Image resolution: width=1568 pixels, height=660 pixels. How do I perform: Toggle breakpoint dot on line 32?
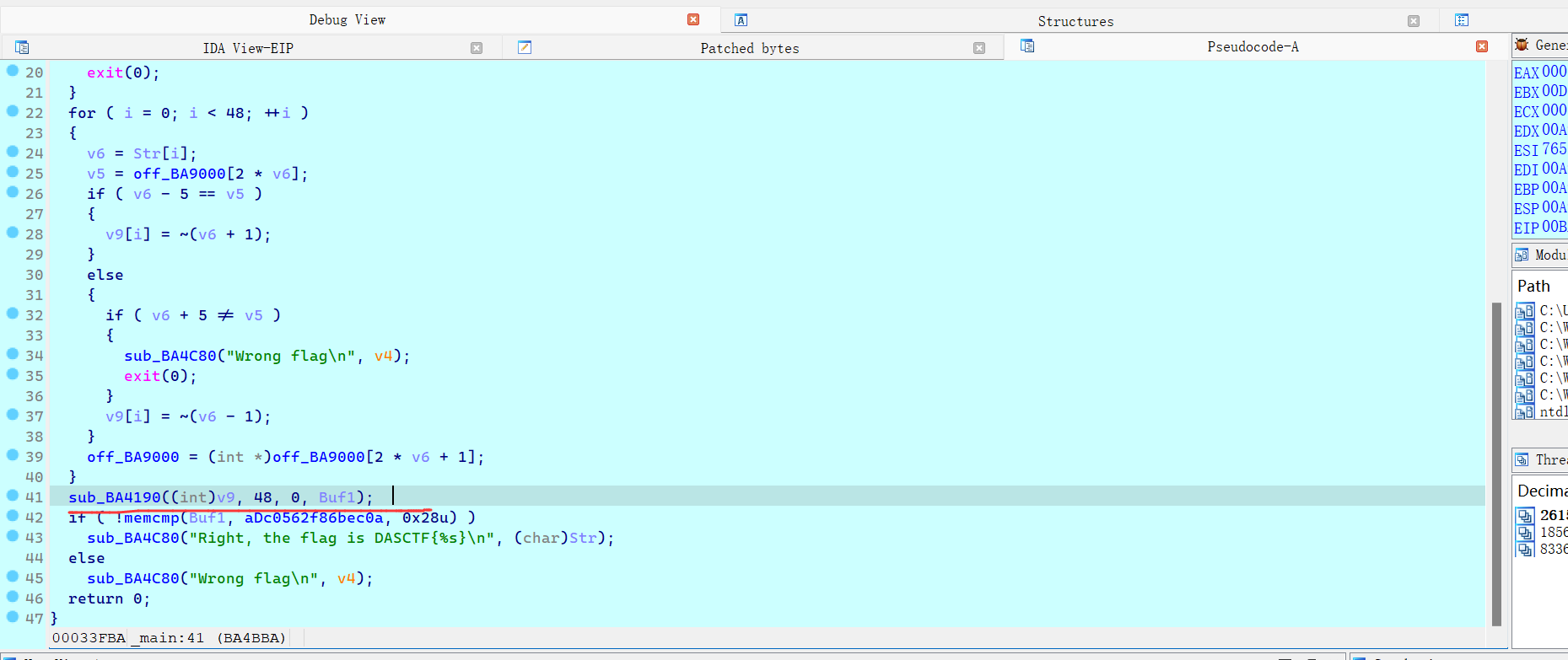tap(13, 314)
